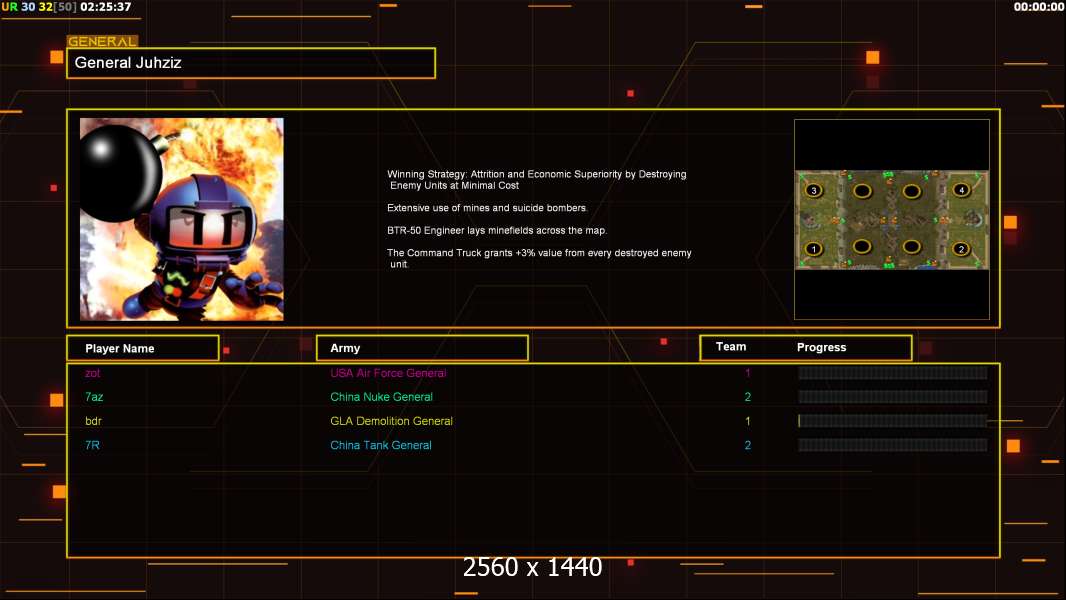Click GLA Demolition General army entry

tap(392, 421)
